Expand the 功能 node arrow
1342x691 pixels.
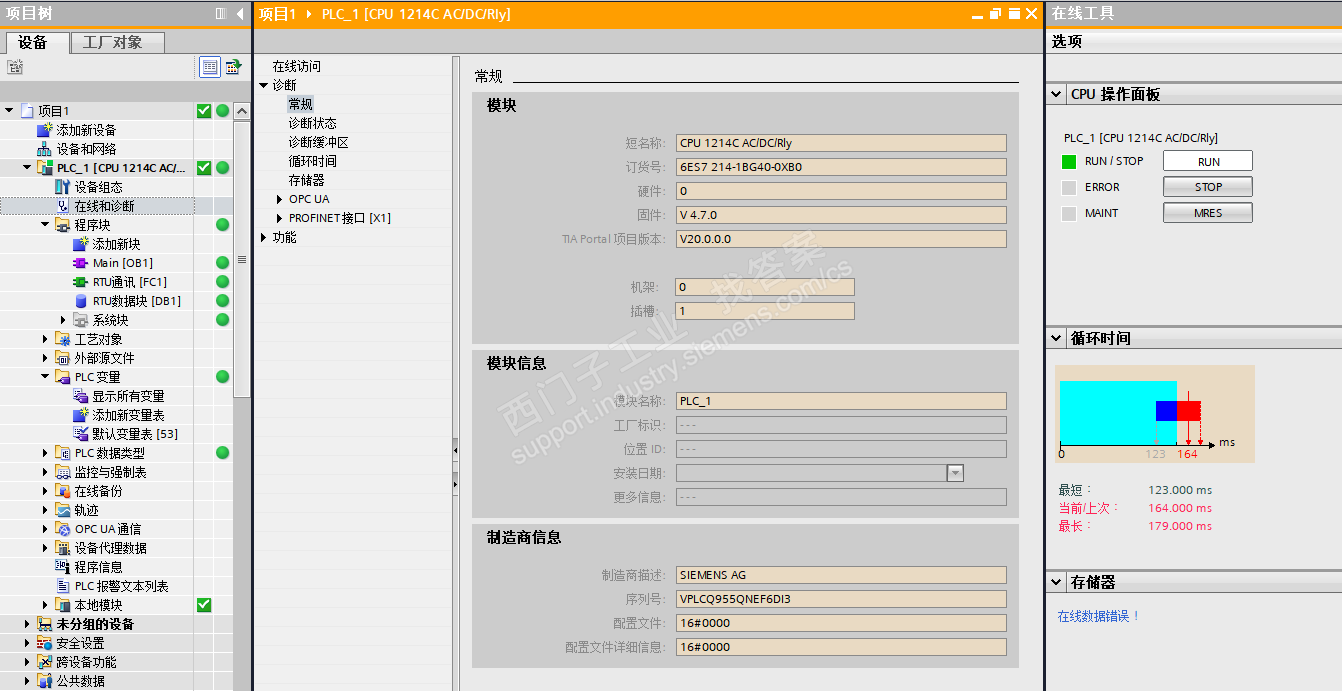coord(264,237)
